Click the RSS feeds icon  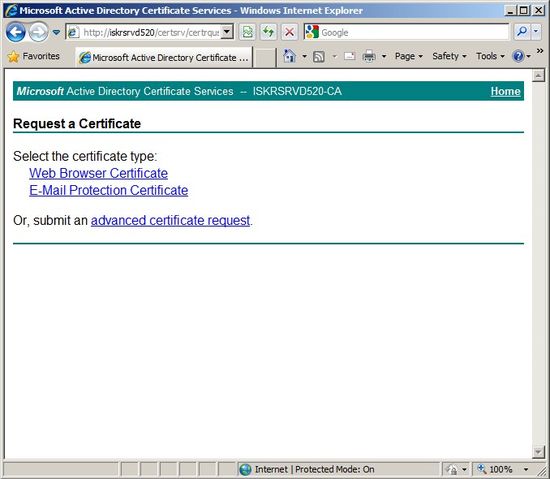coord(318,56)
